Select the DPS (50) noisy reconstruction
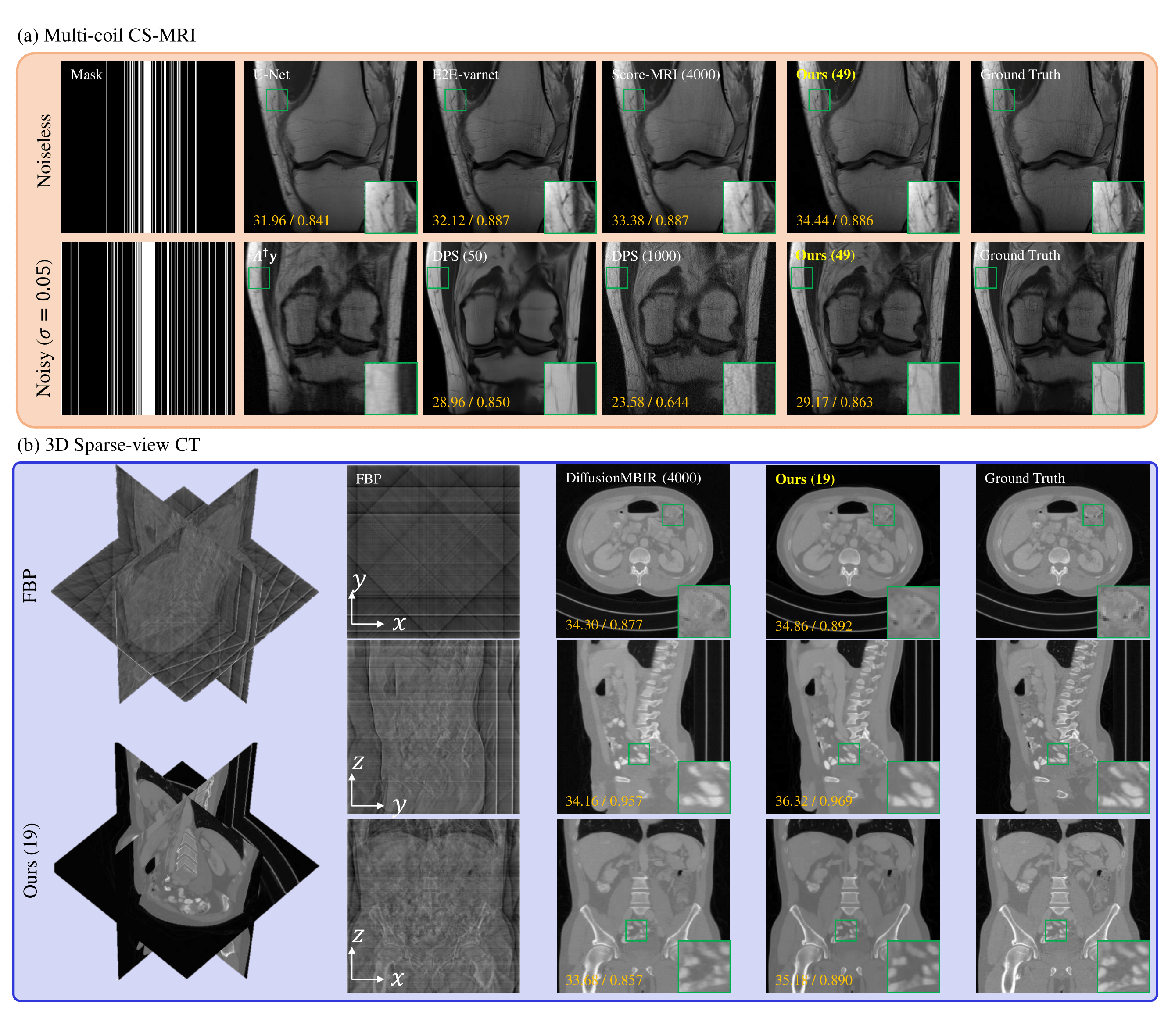 pos(509,328)
